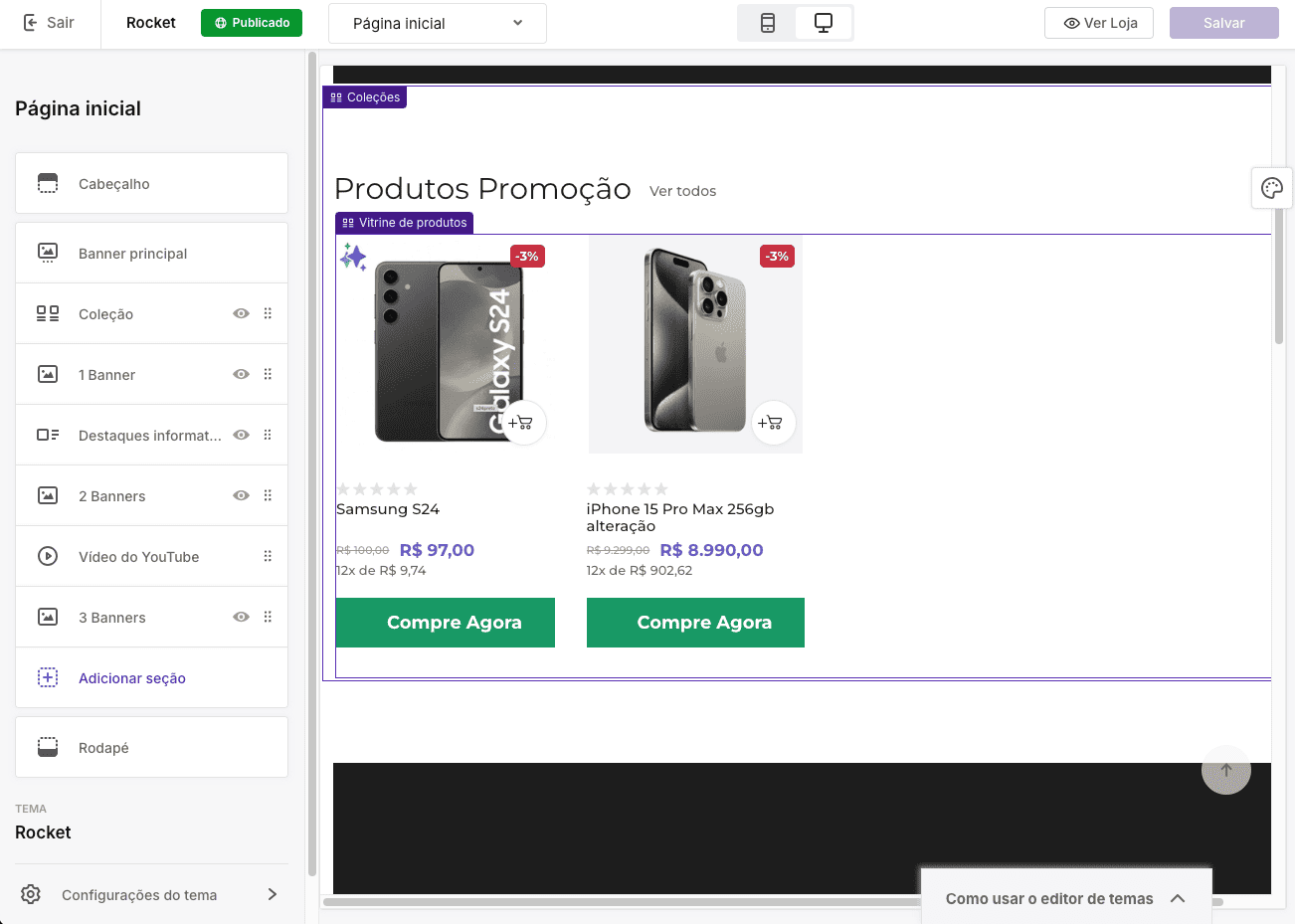Open the theme color palette icon
Image resolution: width=1295 pixels, height=924 pixels.
point(1272,188)
